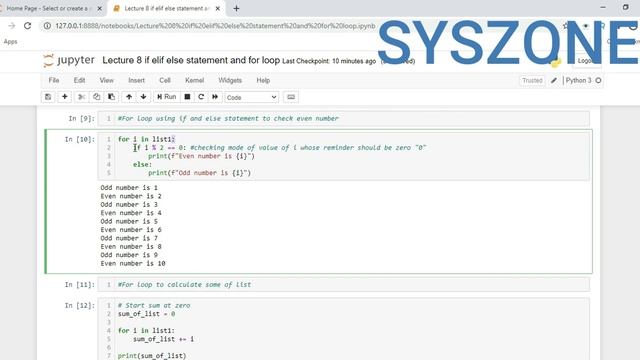Image resolution: width=640 pixels, height=360 pixels.
Task: Open command palette keyboard icon
Action: pyautogui.click(x=291, y=97)
